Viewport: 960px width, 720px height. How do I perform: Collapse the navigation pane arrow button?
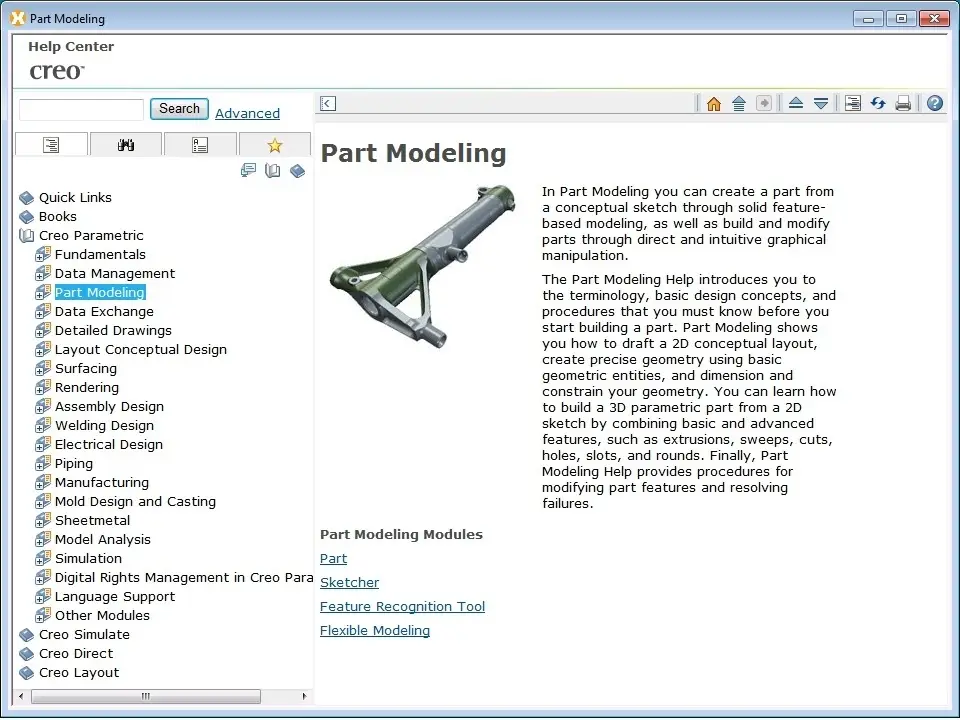[328, 103]
